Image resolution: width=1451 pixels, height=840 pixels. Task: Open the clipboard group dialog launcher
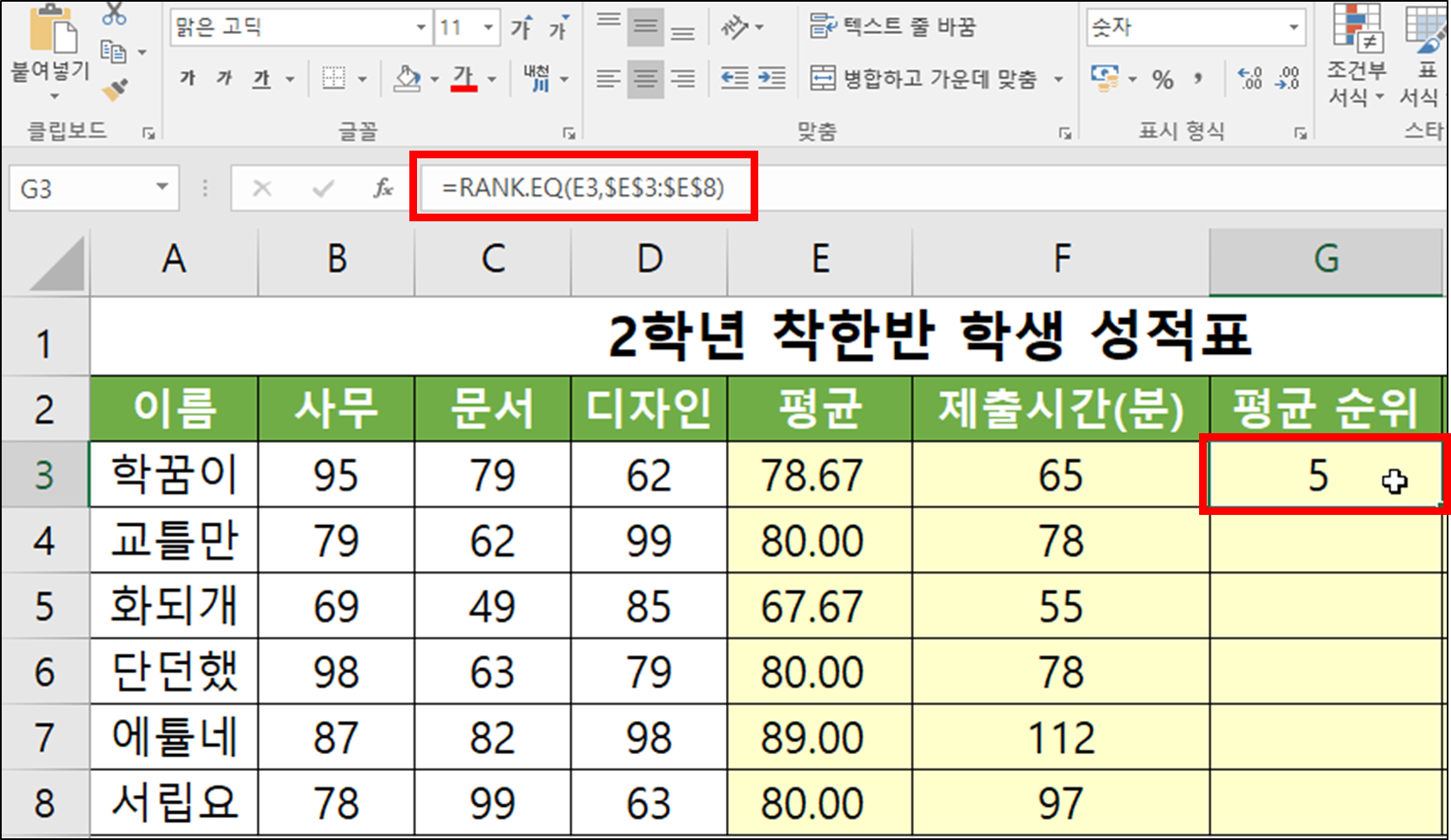pos(149,133)
